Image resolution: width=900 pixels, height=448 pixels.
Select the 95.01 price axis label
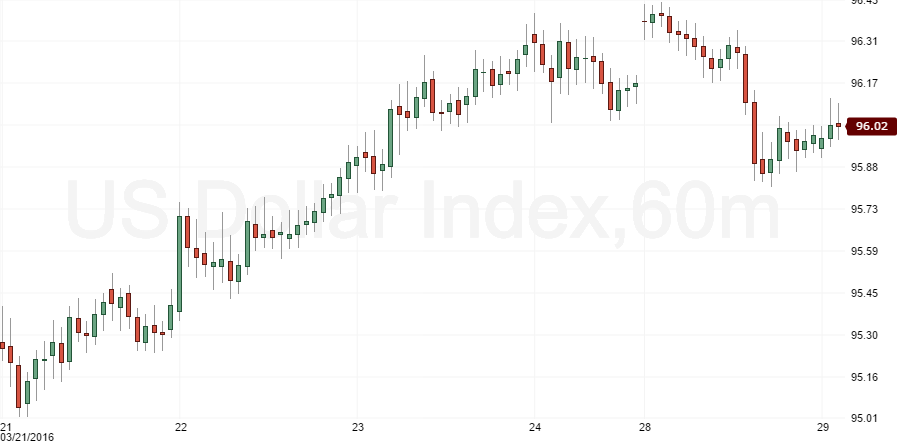tap(864, 418)
